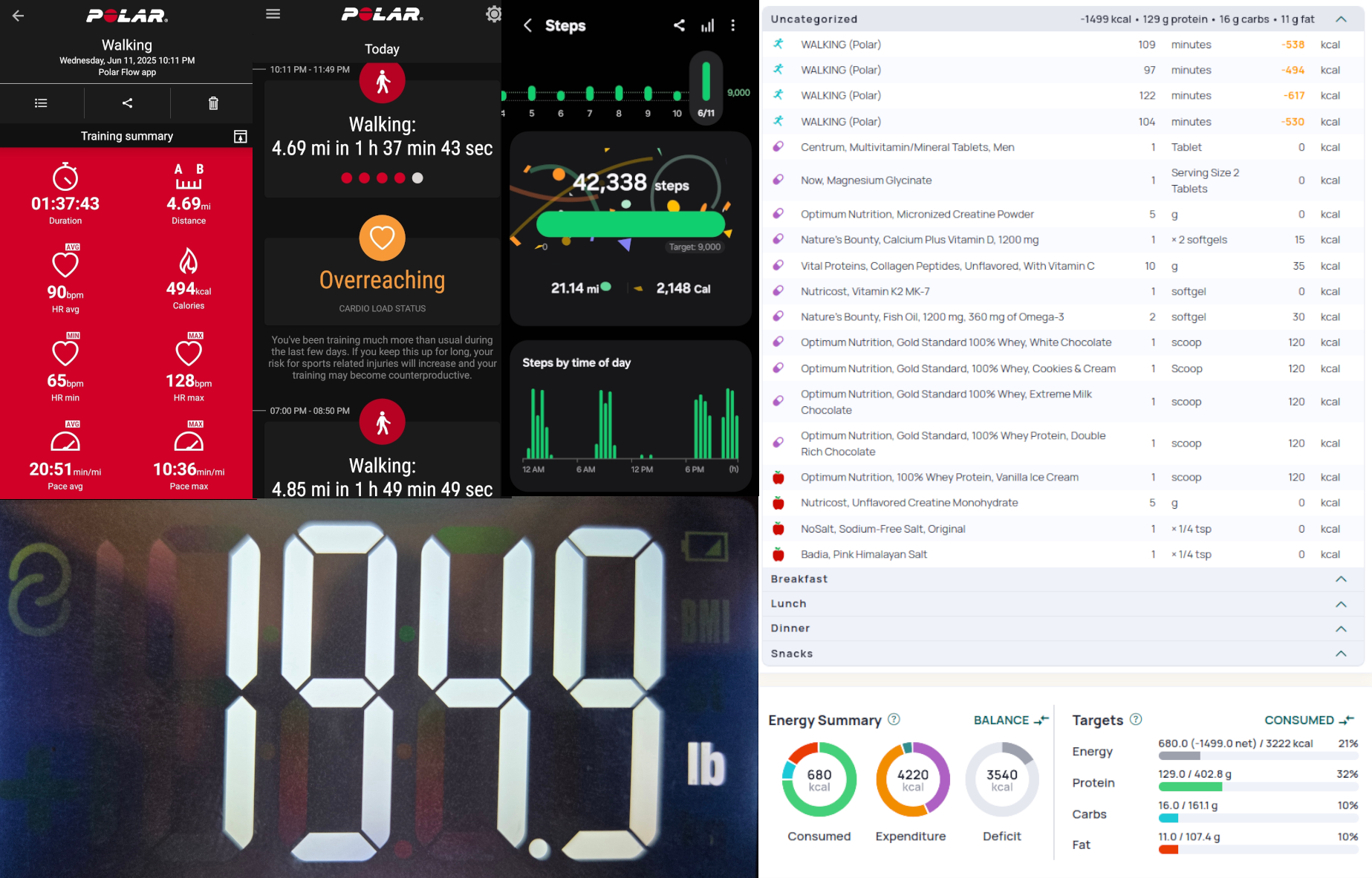The image size is (1372, 878).
Task: Expand the Dinner section
Action: click(x=1341, y=628)
